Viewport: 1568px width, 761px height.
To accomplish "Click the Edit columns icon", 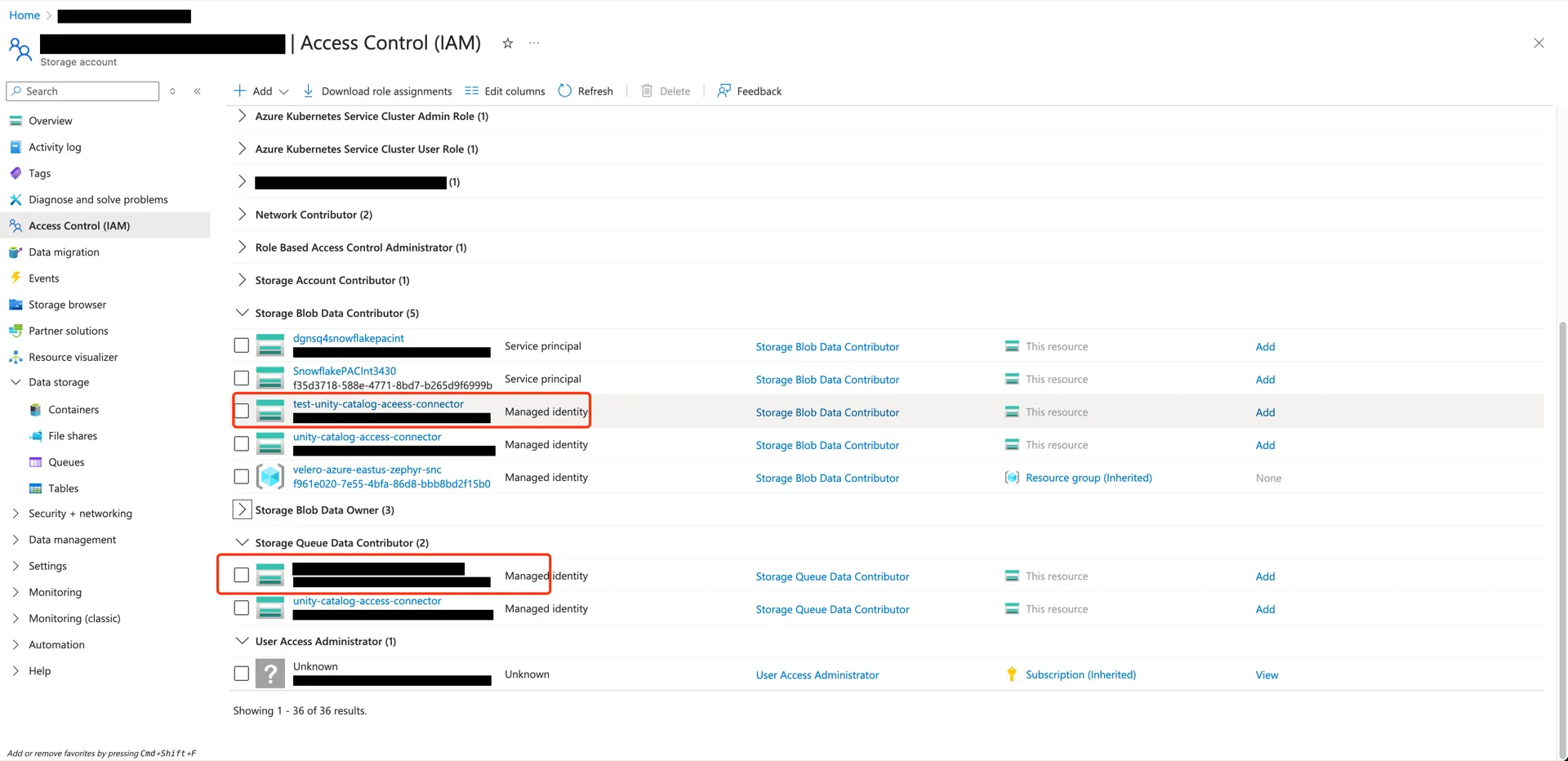I will point(472,91).
